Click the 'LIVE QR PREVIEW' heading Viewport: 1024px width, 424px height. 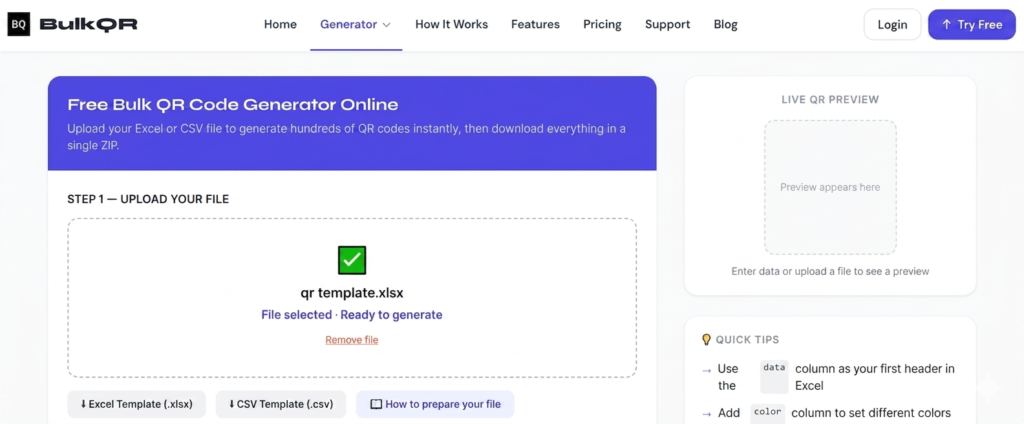830,100
